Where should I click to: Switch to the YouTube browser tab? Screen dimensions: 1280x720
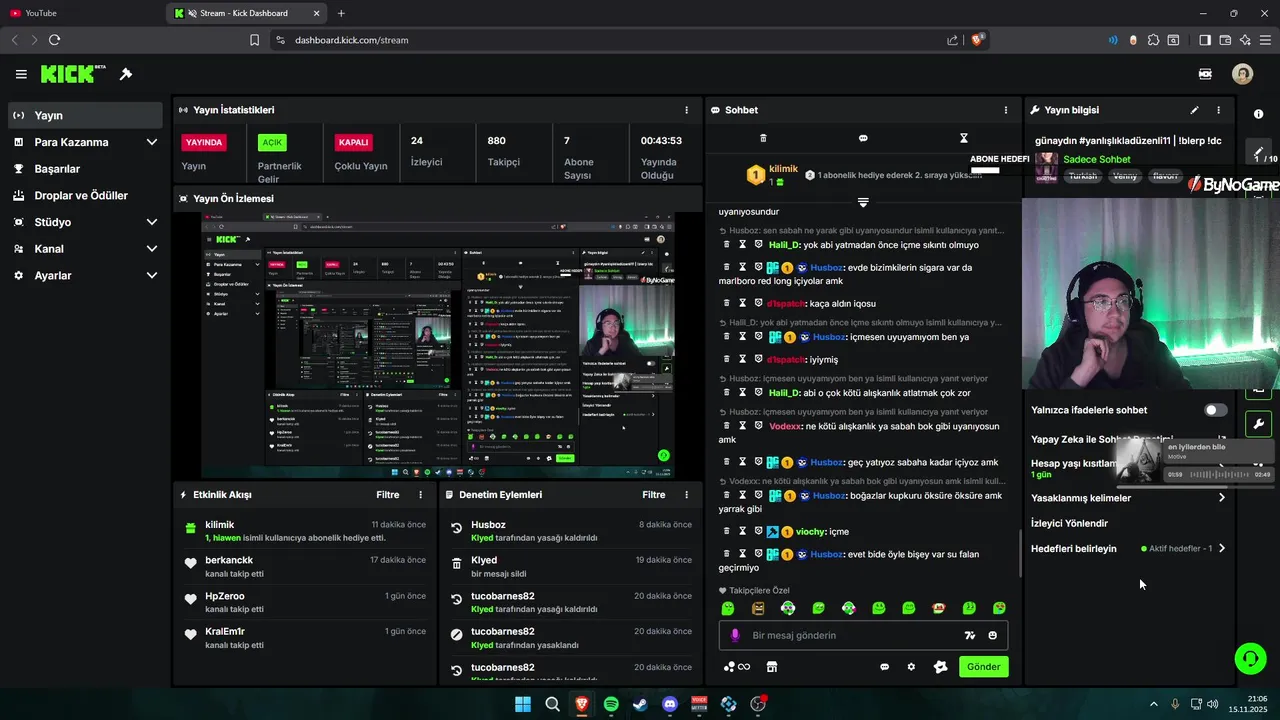pos(80,13)
